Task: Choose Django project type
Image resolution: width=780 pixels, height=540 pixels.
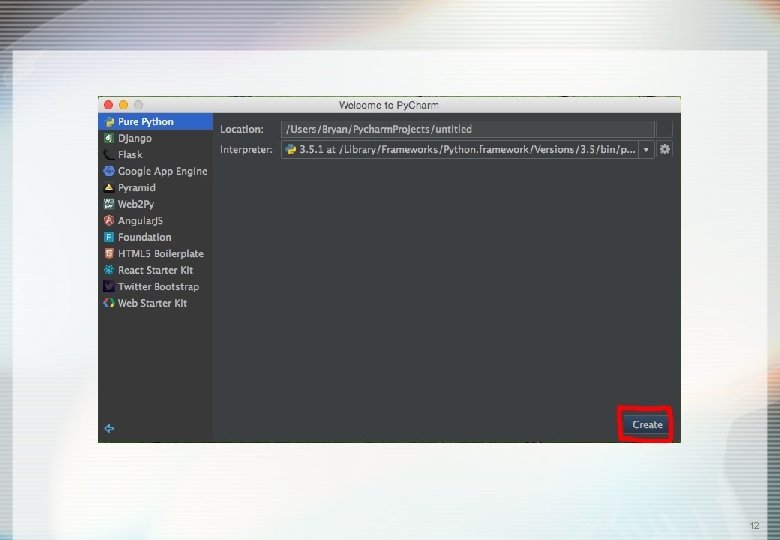Action: tap(156, 138)
